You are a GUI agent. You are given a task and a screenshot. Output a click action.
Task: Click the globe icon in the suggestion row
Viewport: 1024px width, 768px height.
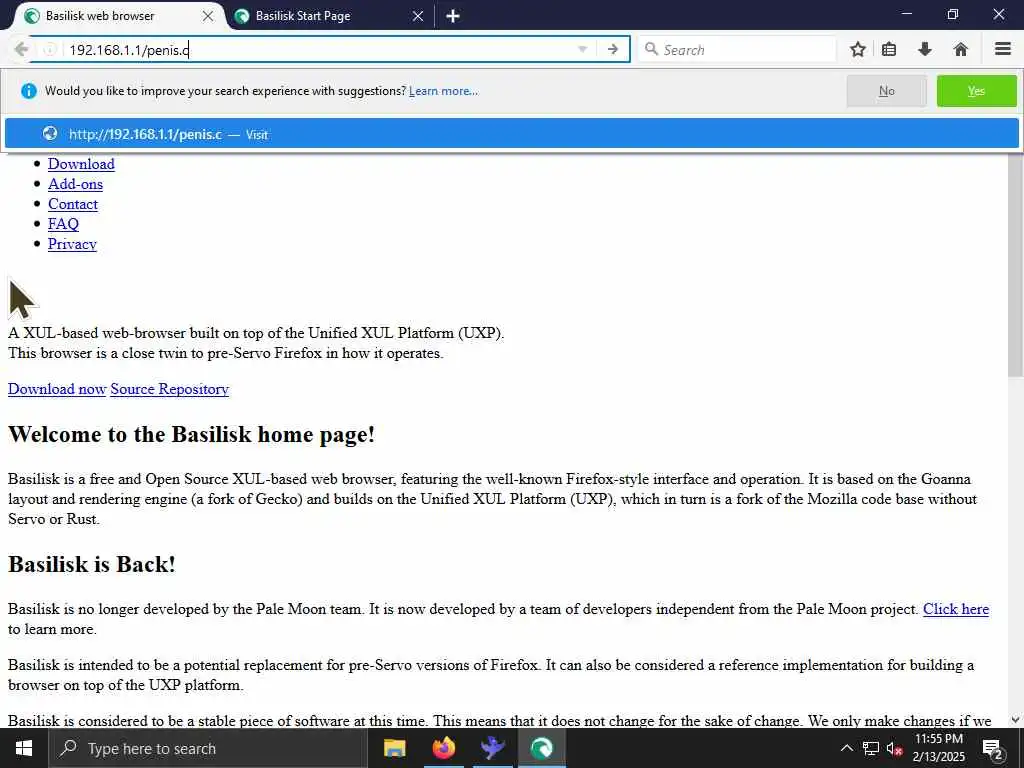click(x=50, y=133)
